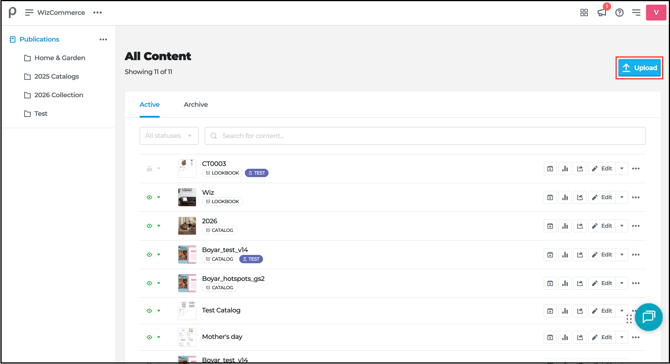The image size is (670, 364).
Task: Open the 2025 Catalogs folder
Action: click(56, 76)
